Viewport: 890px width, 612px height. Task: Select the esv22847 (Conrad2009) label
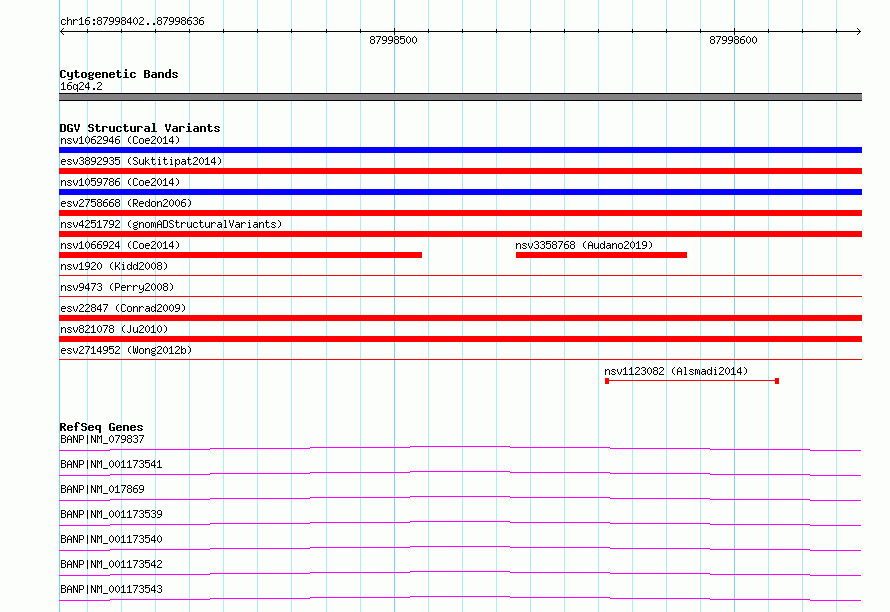(123, 308)
